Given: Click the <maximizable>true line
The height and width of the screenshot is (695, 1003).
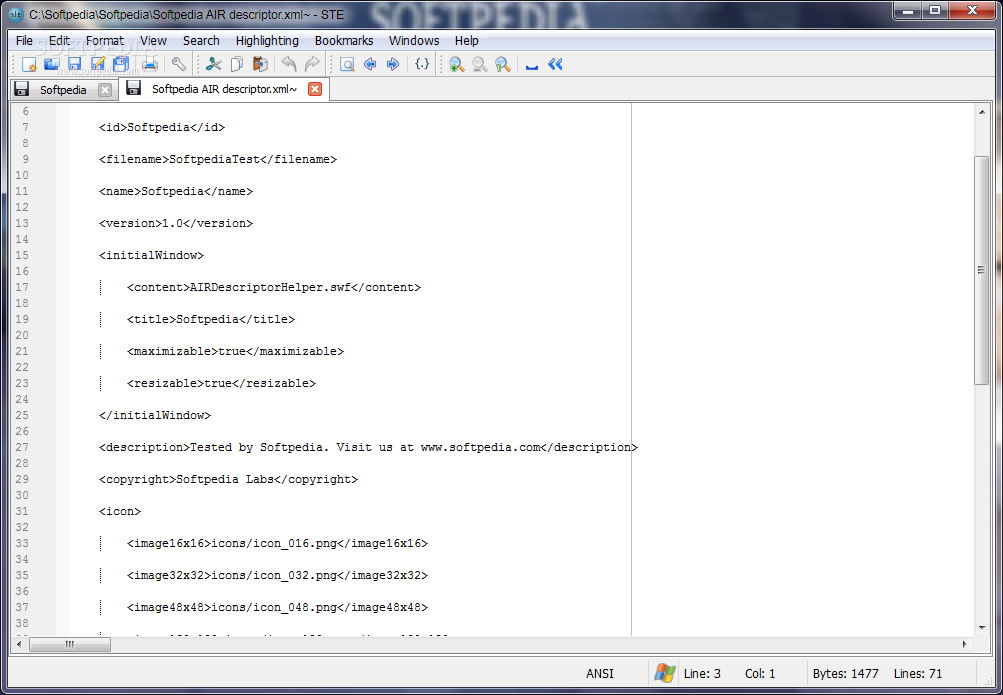Looking at the screenshot, I should point(235,351).
